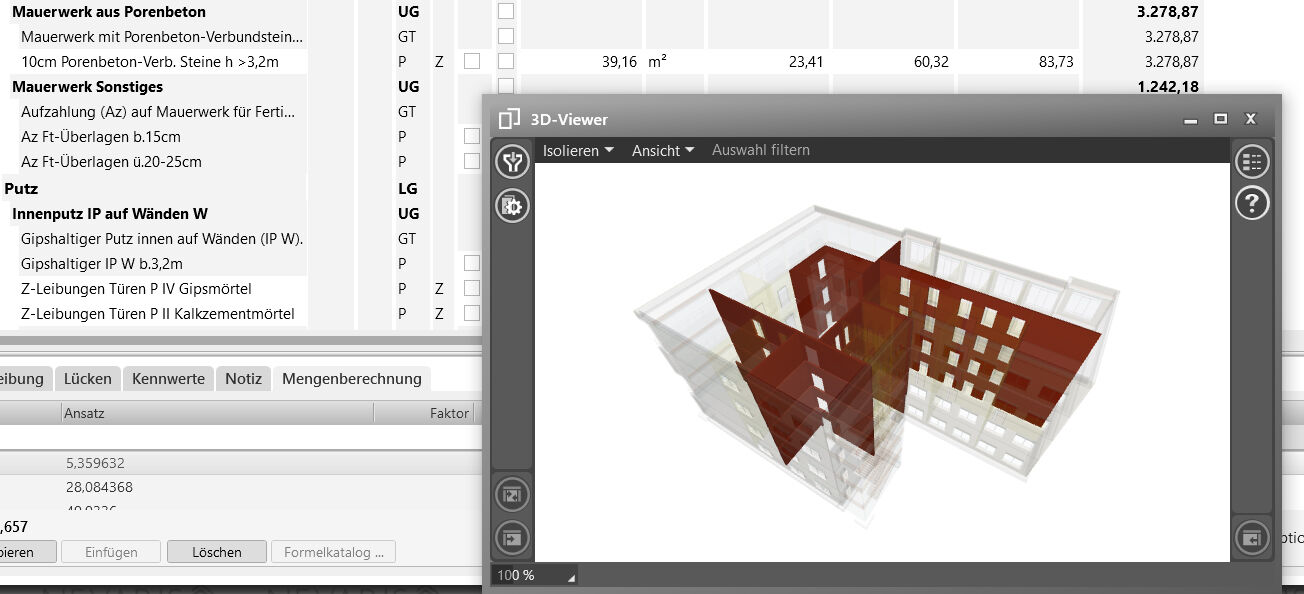Click the list panel icon above help
Viewport: 1304px width, 594px height.
(1251, 162)
